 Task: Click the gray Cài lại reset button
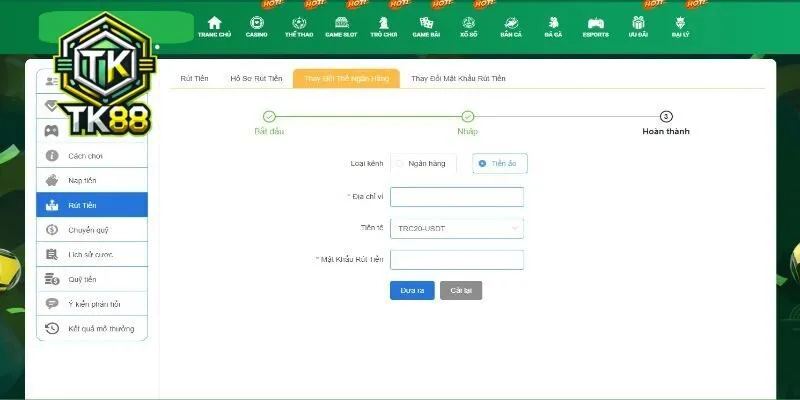click(x=461, y=290)
